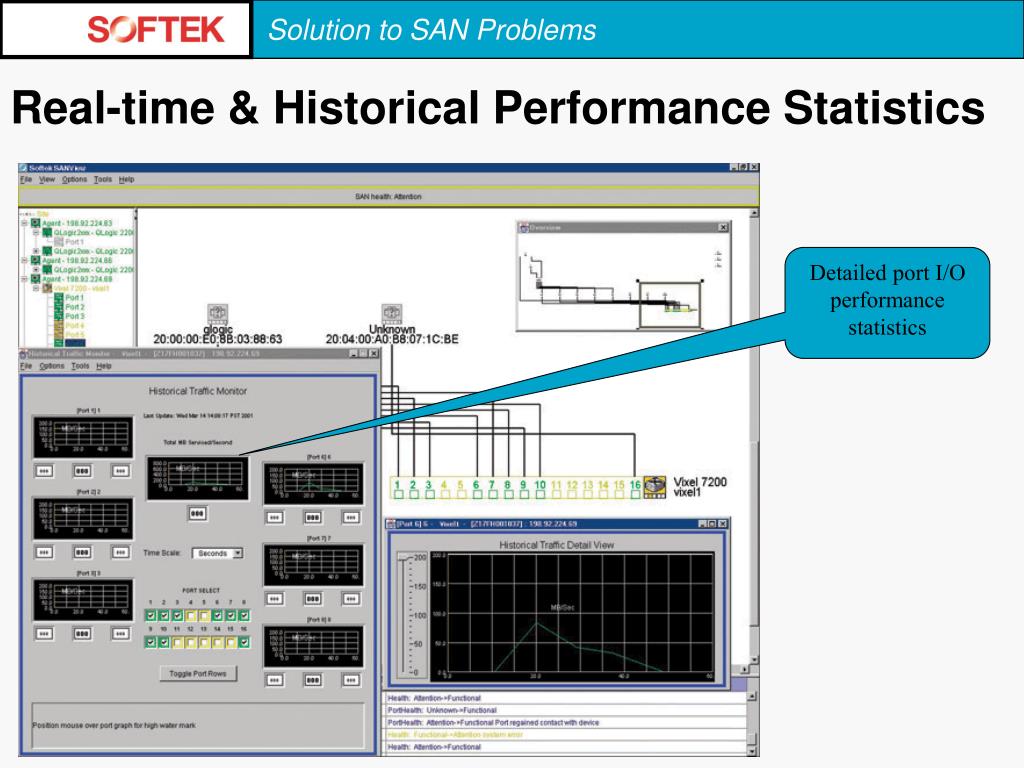The image size is (1024, 768).
Task: Uncheck port 2 in Port Select
Action: [164, 615]
